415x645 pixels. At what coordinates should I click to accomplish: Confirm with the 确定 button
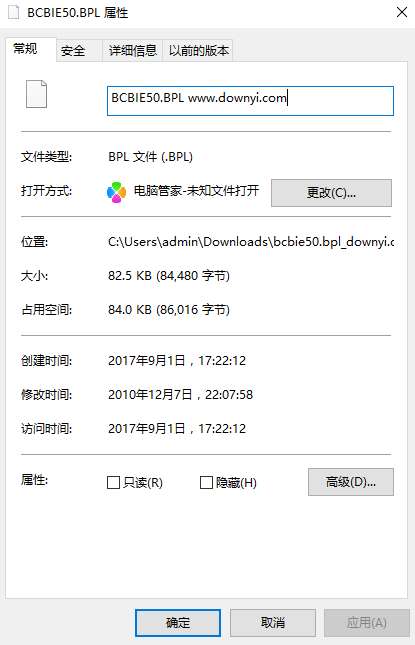coord(178,623)
